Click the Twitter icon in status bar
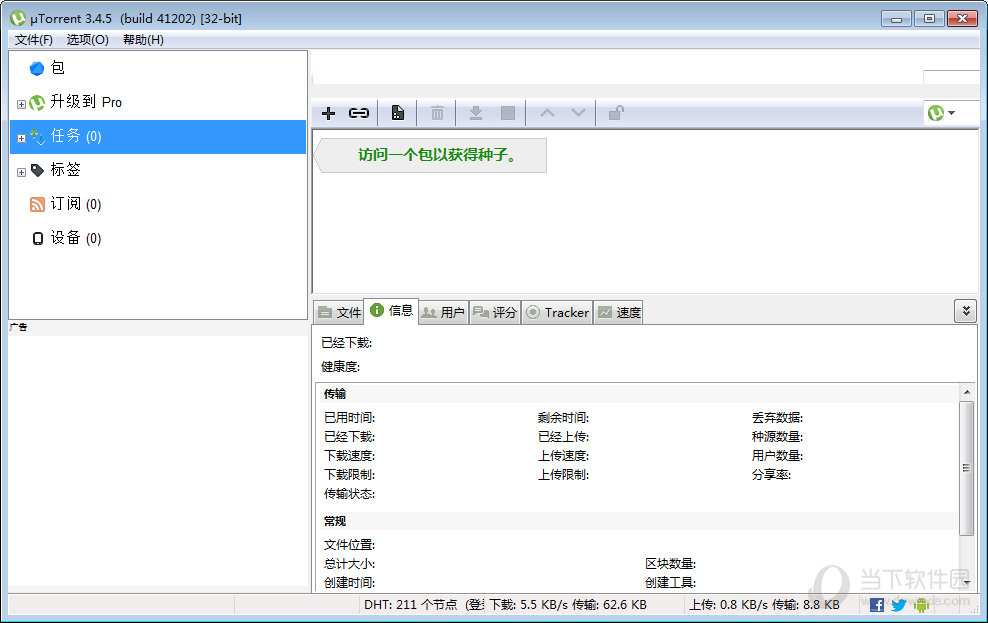This screenshot has width=988, height=623. (899, 605)
